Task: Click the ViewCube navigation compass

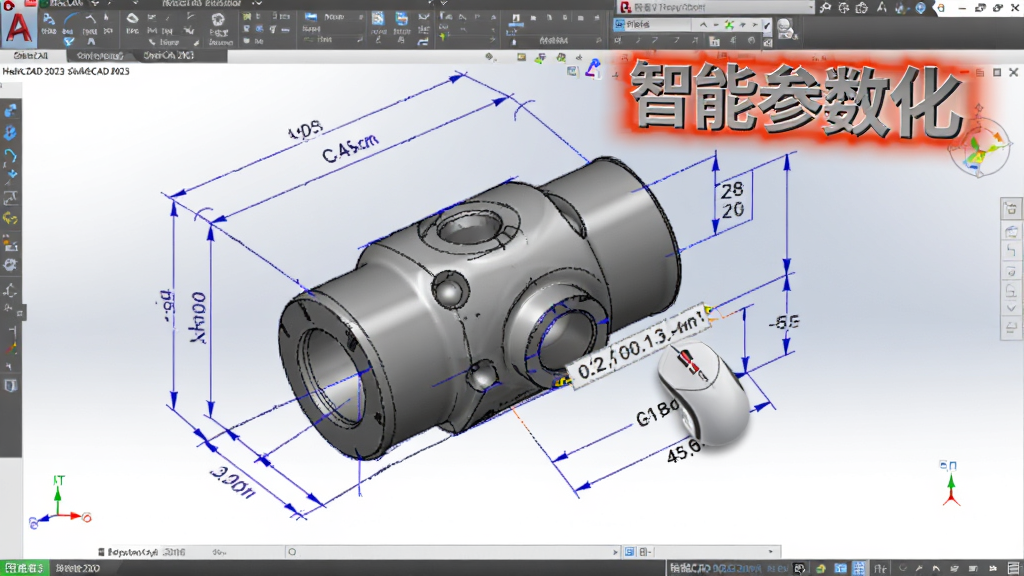Action: click(978, 147)
